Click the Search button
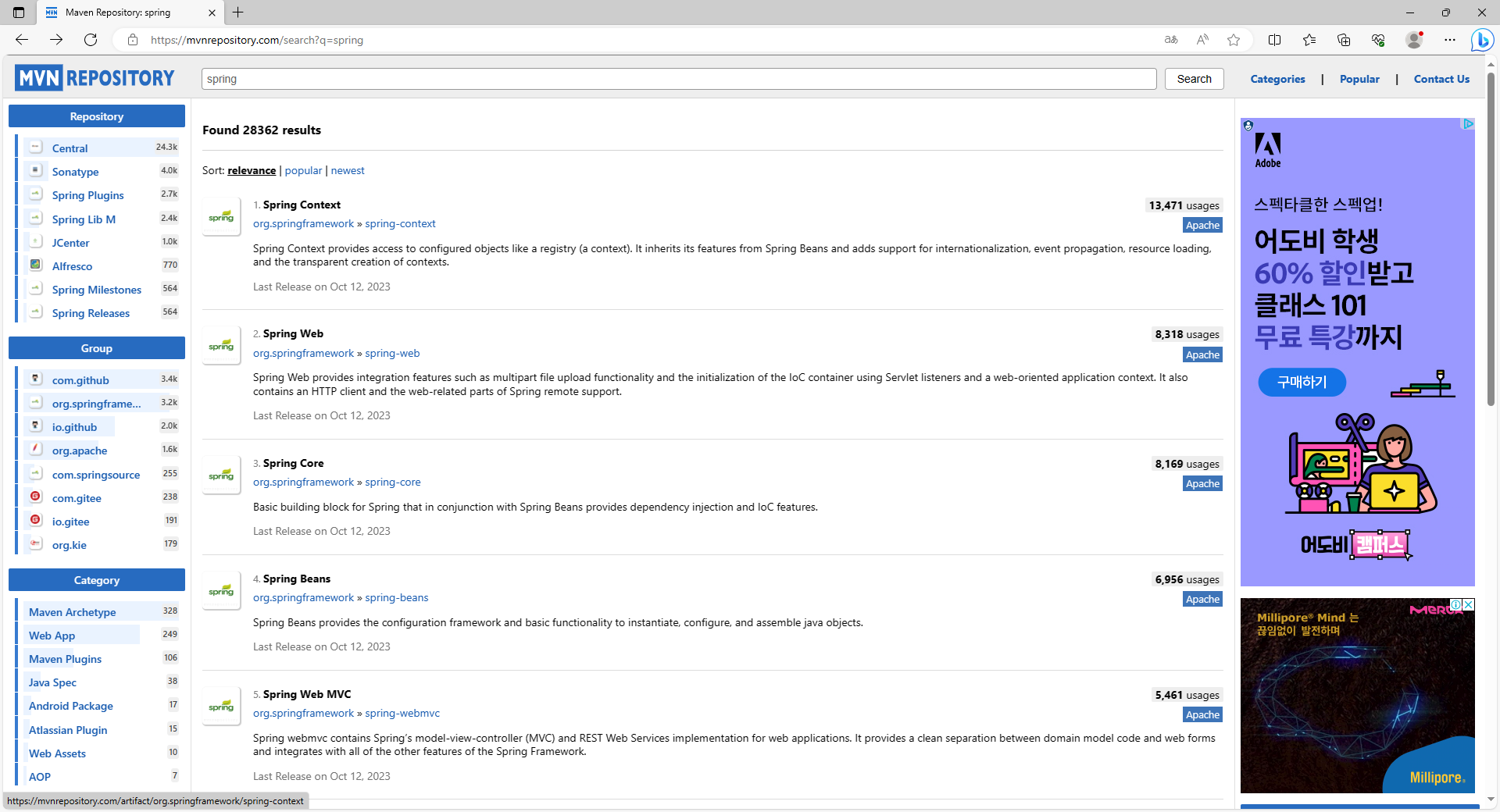 click(x=1194, y=79)
